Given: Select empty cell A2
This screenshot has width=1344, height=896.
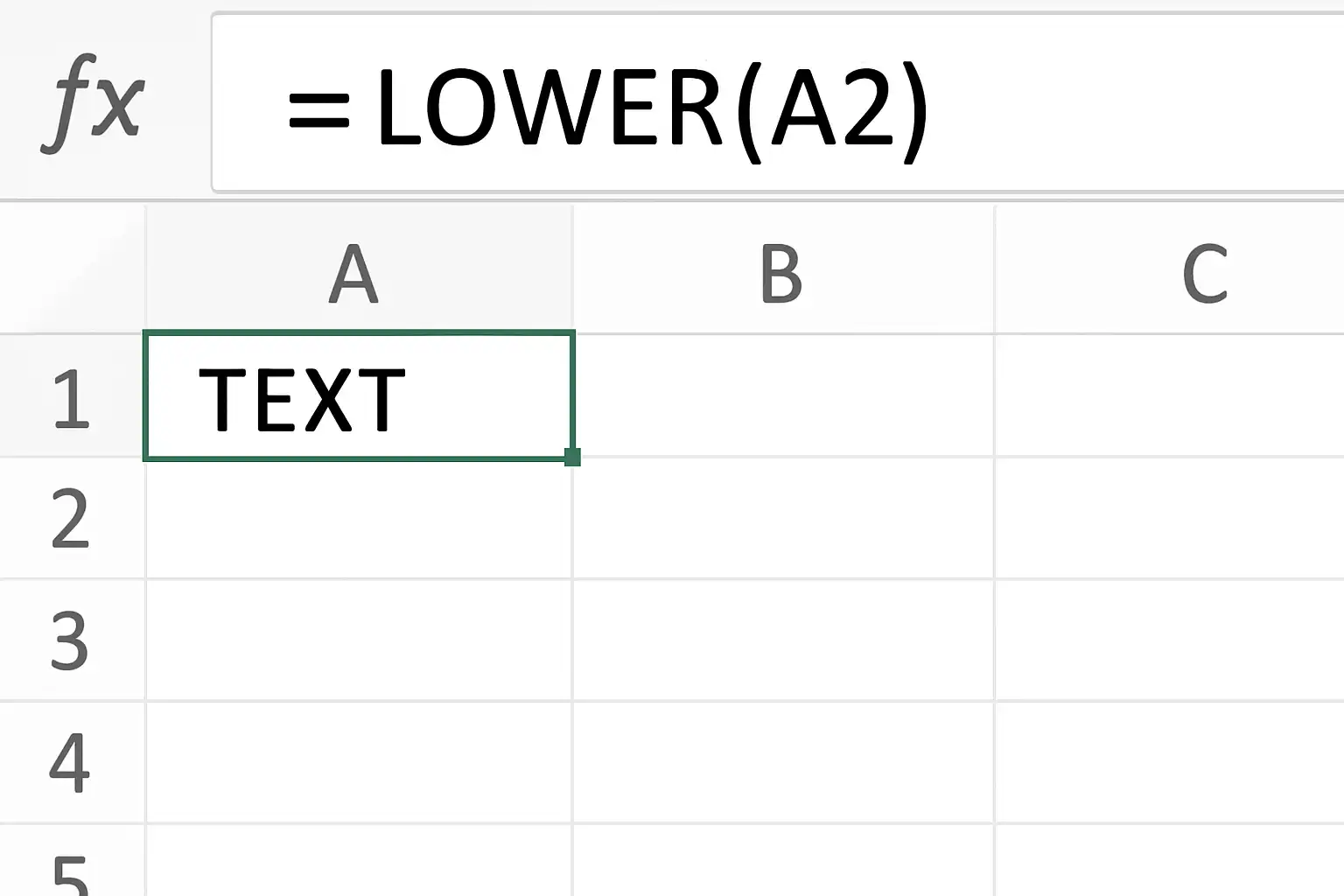Looking at the screenshot, I should coord(359,518).
